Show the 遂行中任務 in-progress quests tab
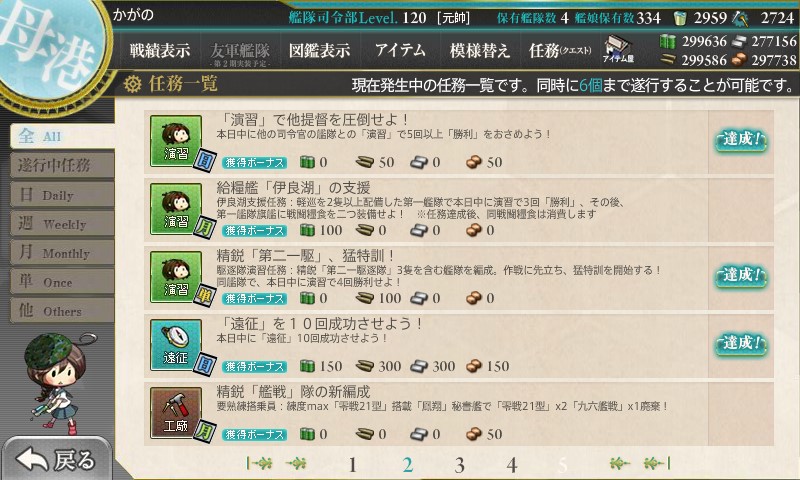 pos(62,165)
